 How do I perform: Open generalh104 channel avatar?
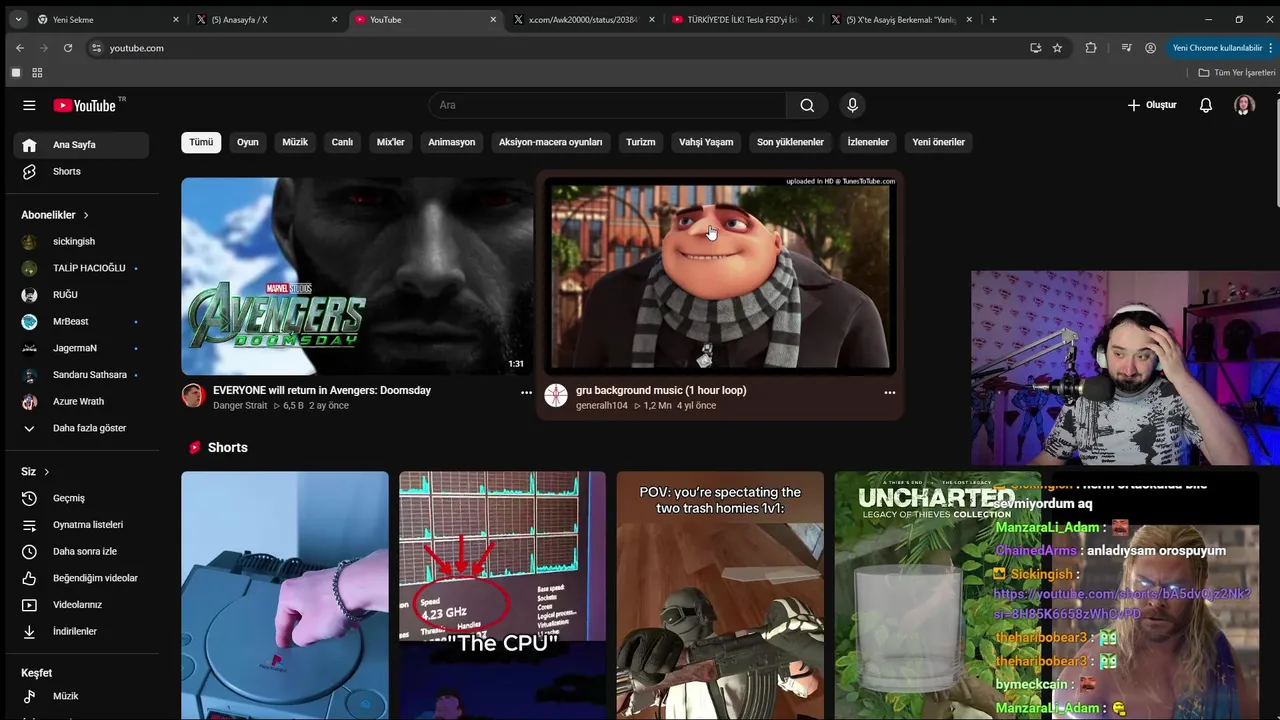(556, 395)
